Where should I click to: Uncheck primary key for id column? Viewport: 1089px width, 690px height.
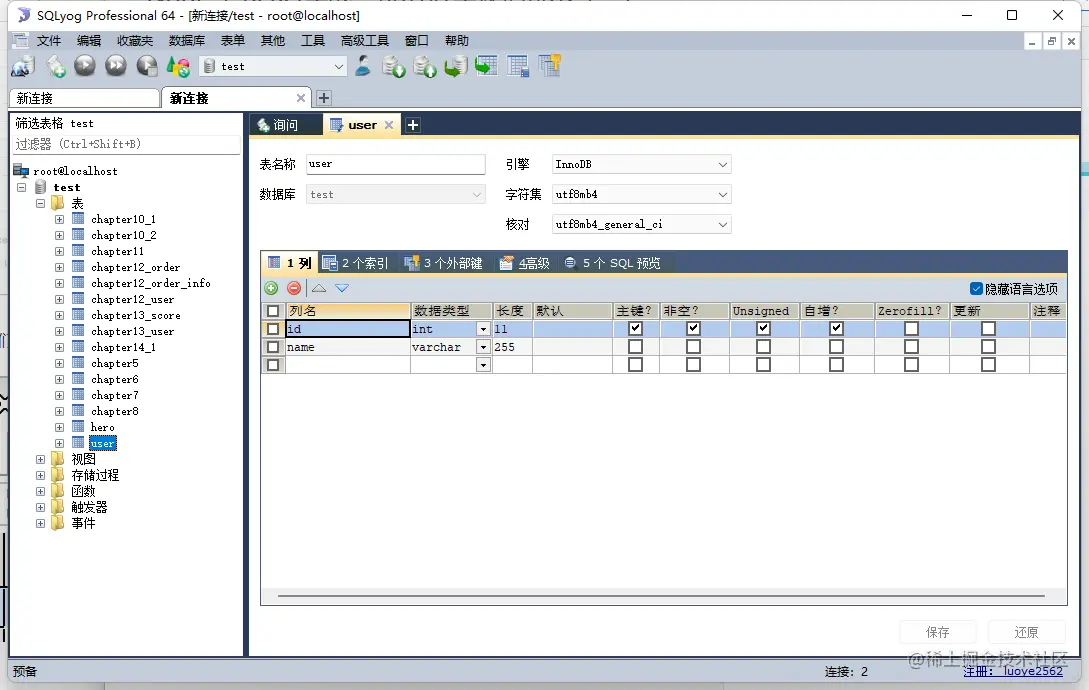pyautogui.click(x=635, y=328)
